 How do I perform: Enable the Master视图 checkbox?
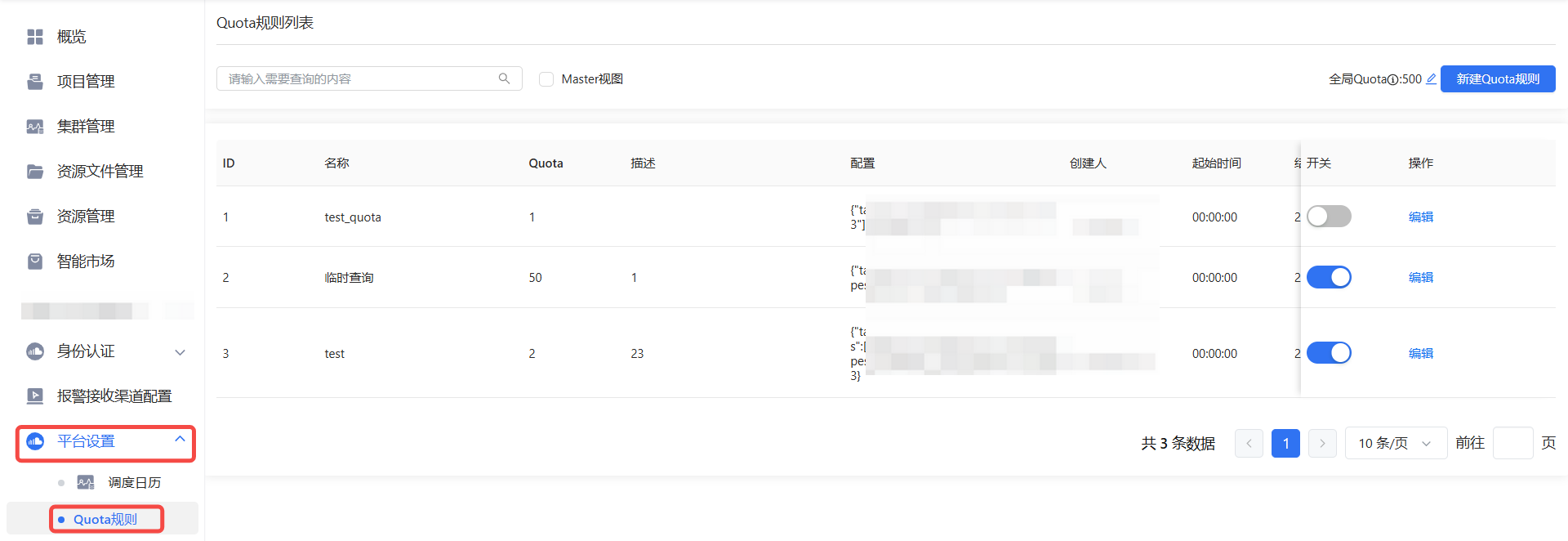pos(546,79)
